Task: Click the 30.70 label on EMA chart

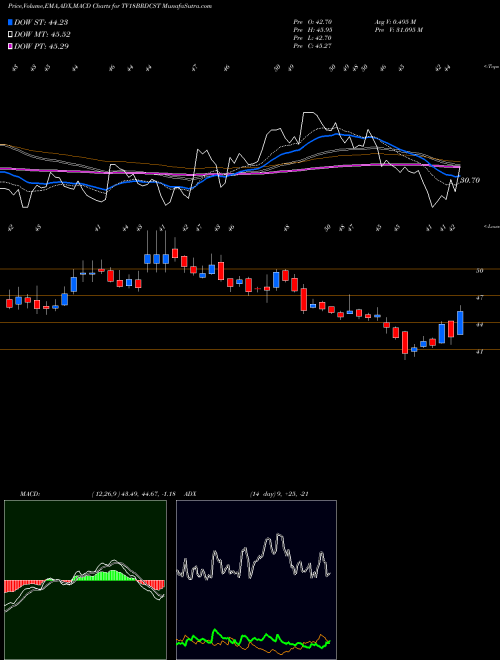Action: [x=470, y=180]
